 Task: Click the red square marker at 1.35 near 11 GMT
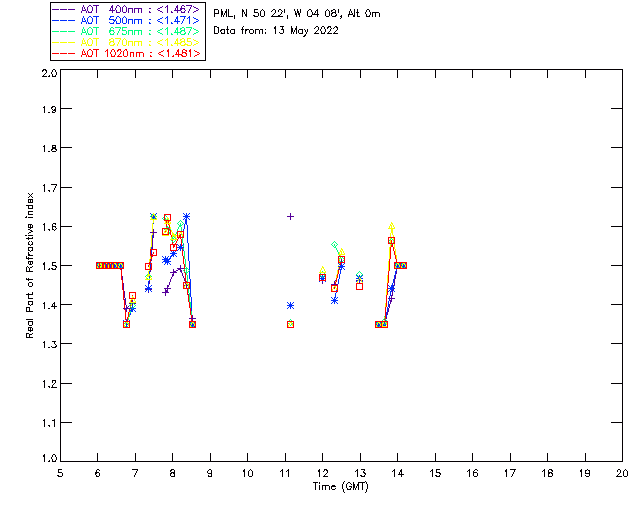pyautogui.click(x=290, y=325)
